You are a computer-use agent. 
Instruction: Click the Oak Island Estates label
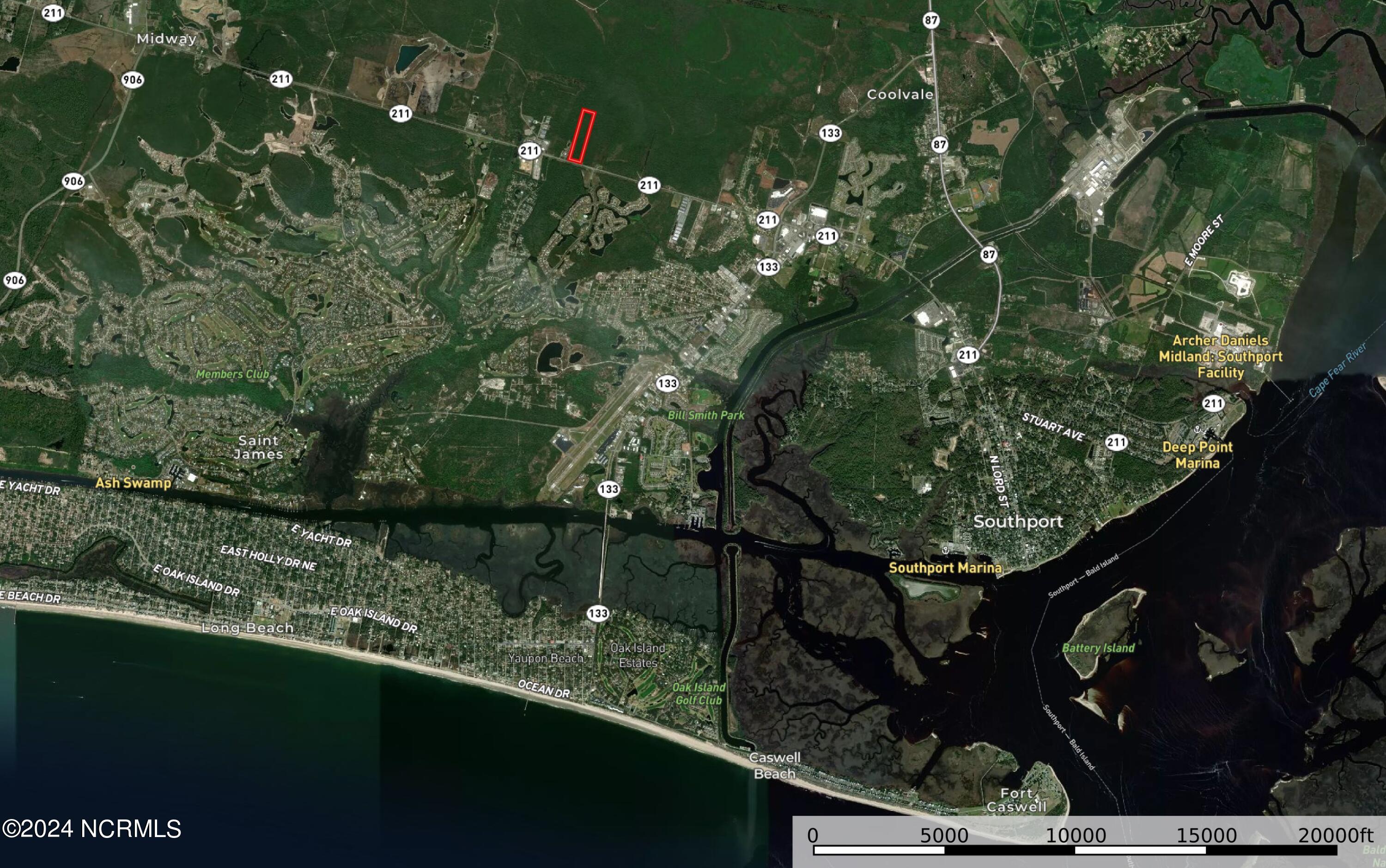[638, 655]
